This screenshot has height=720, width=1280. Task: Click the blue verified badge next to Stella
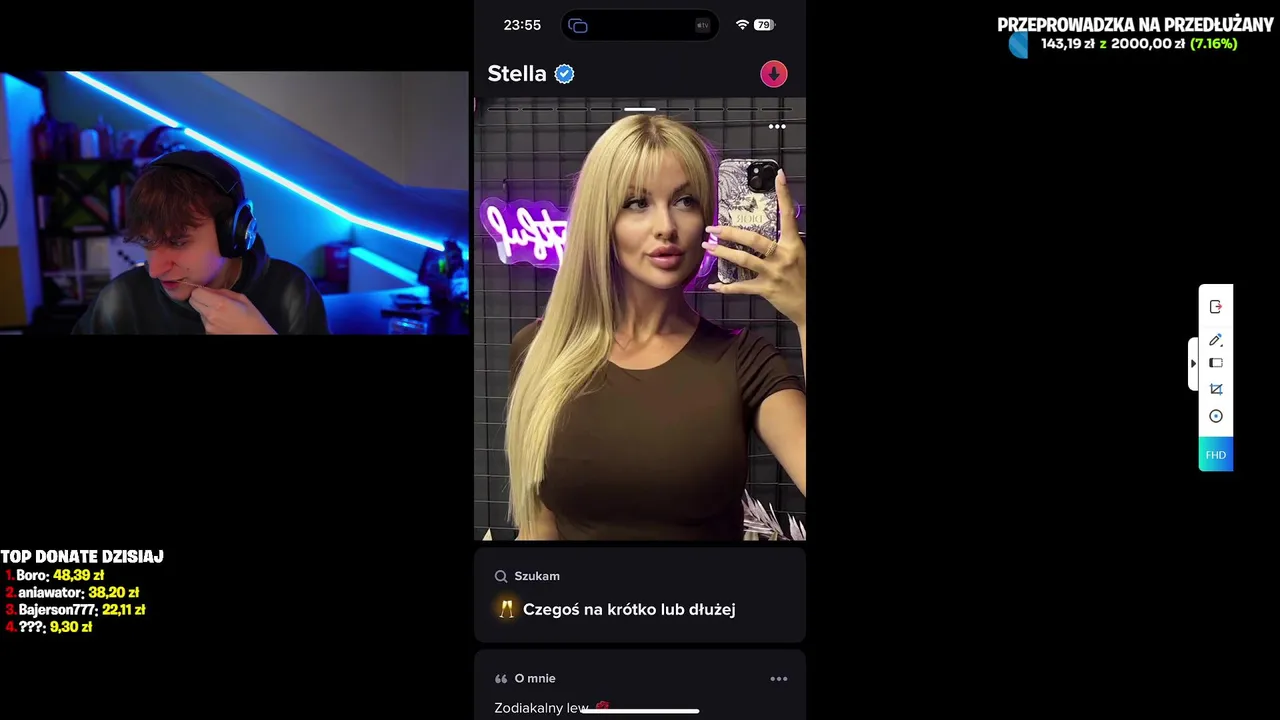tap(564, 74)
